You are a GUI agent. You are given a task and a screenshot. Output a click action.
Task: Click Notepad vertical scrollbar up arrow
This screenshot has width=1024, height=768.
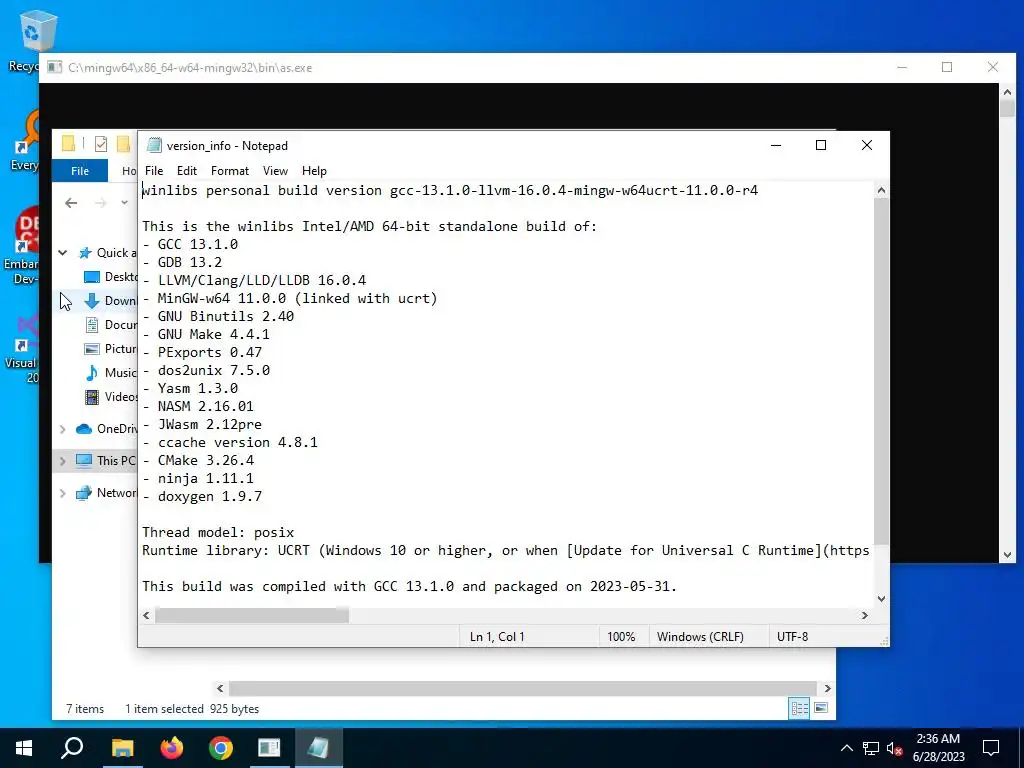882,190
